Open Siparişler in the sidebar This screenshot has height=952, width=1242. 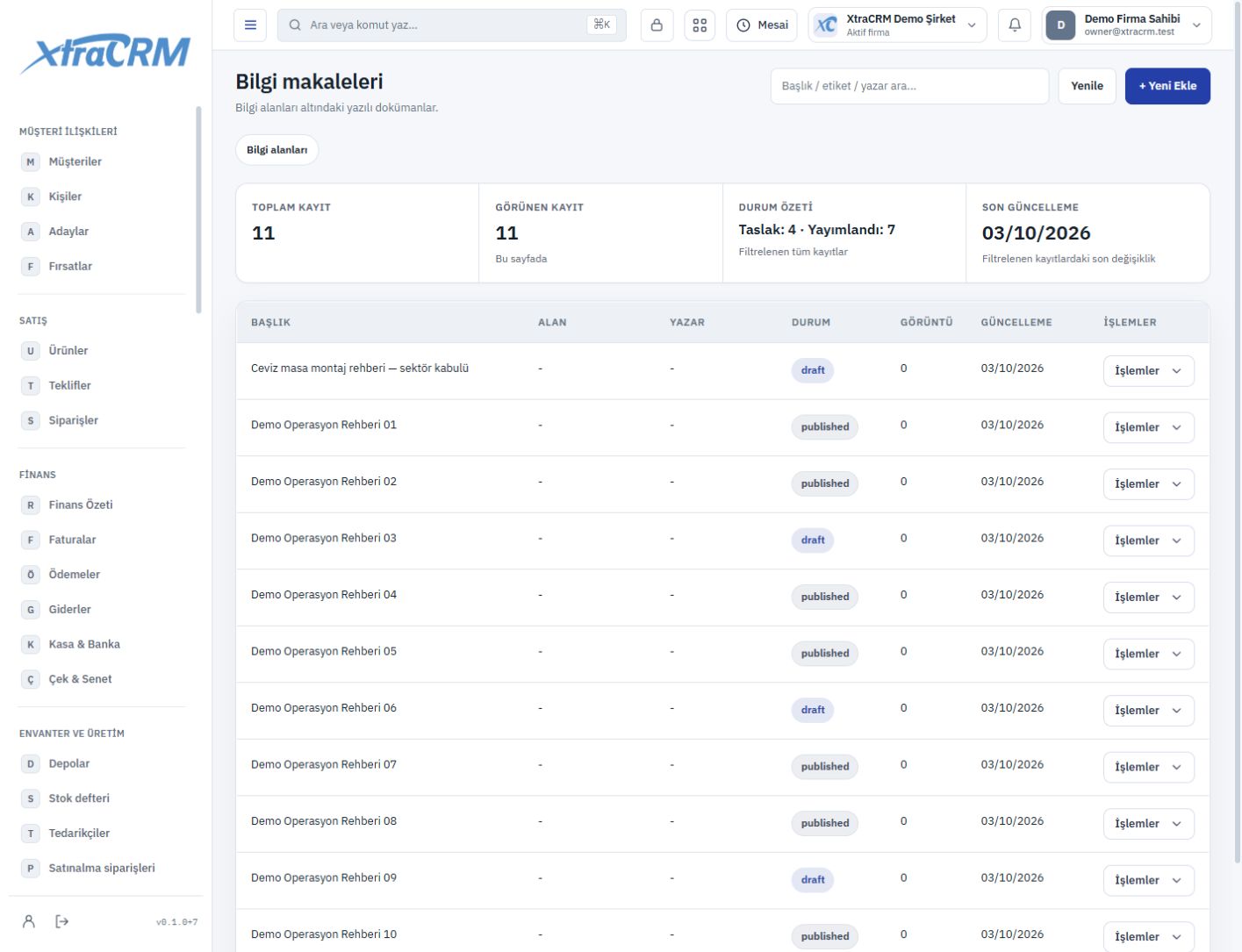pos(103,420)
